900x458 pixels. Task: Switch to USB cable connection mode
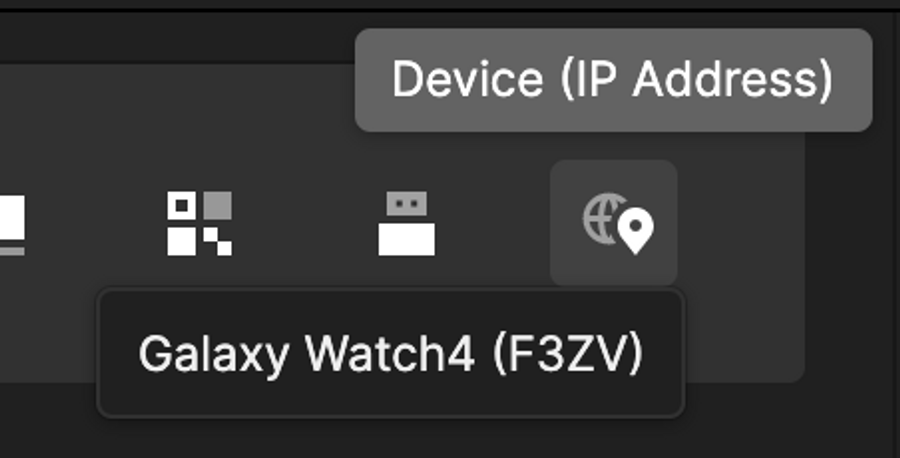406,223
